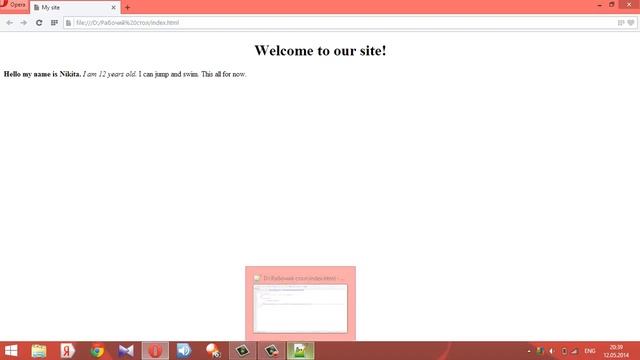The image size is (640, 360).
Task: Open the volume control in system tray
Action: click(x=551, y=351)
